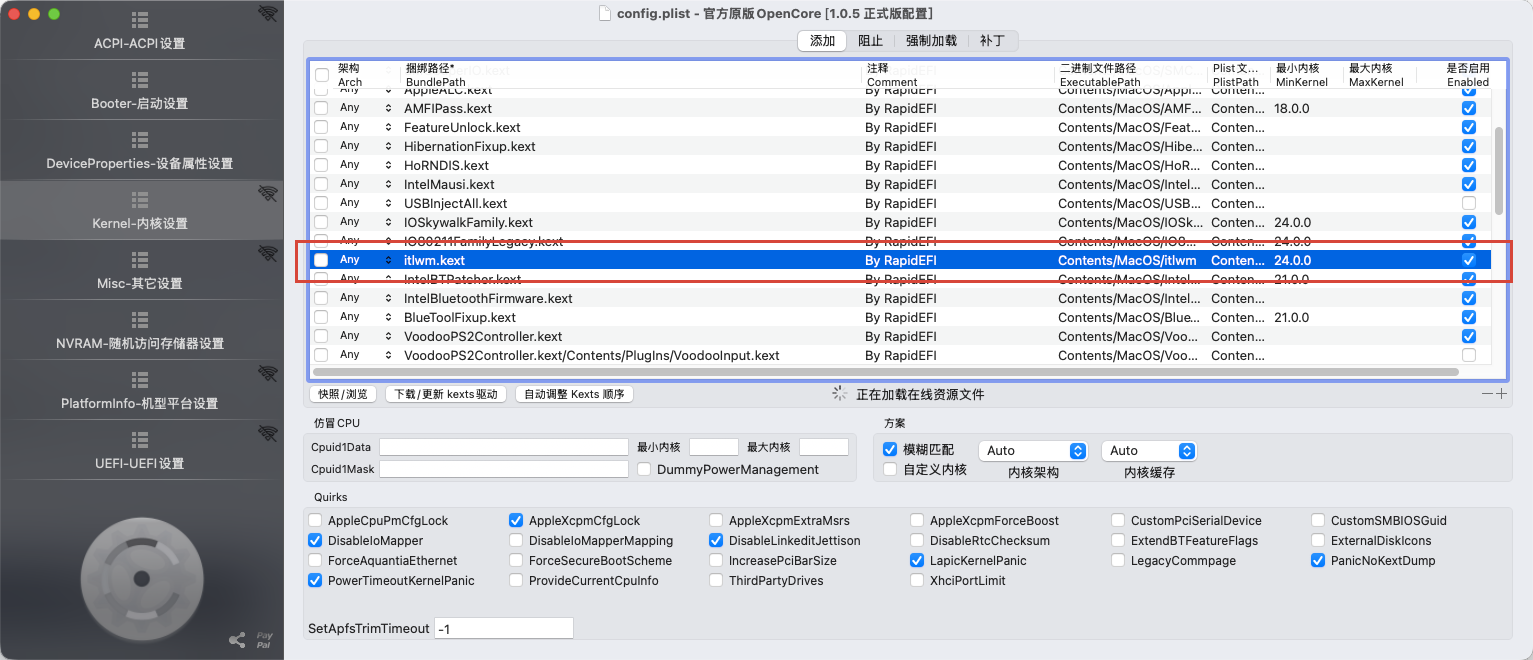Switch to the 阻止 tab
Screen dimensions: 1533x660
click(870, 41)
